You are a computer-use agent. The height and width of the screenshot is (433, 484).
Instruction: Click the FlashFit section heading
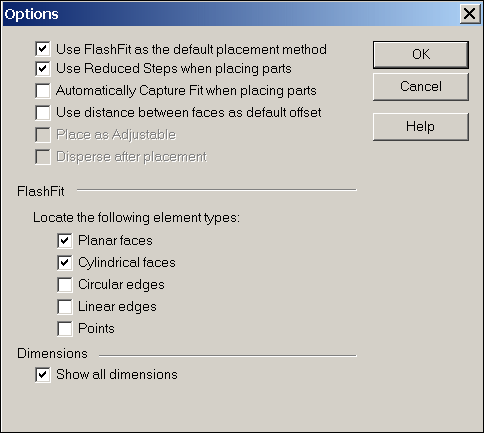[41, 192]
